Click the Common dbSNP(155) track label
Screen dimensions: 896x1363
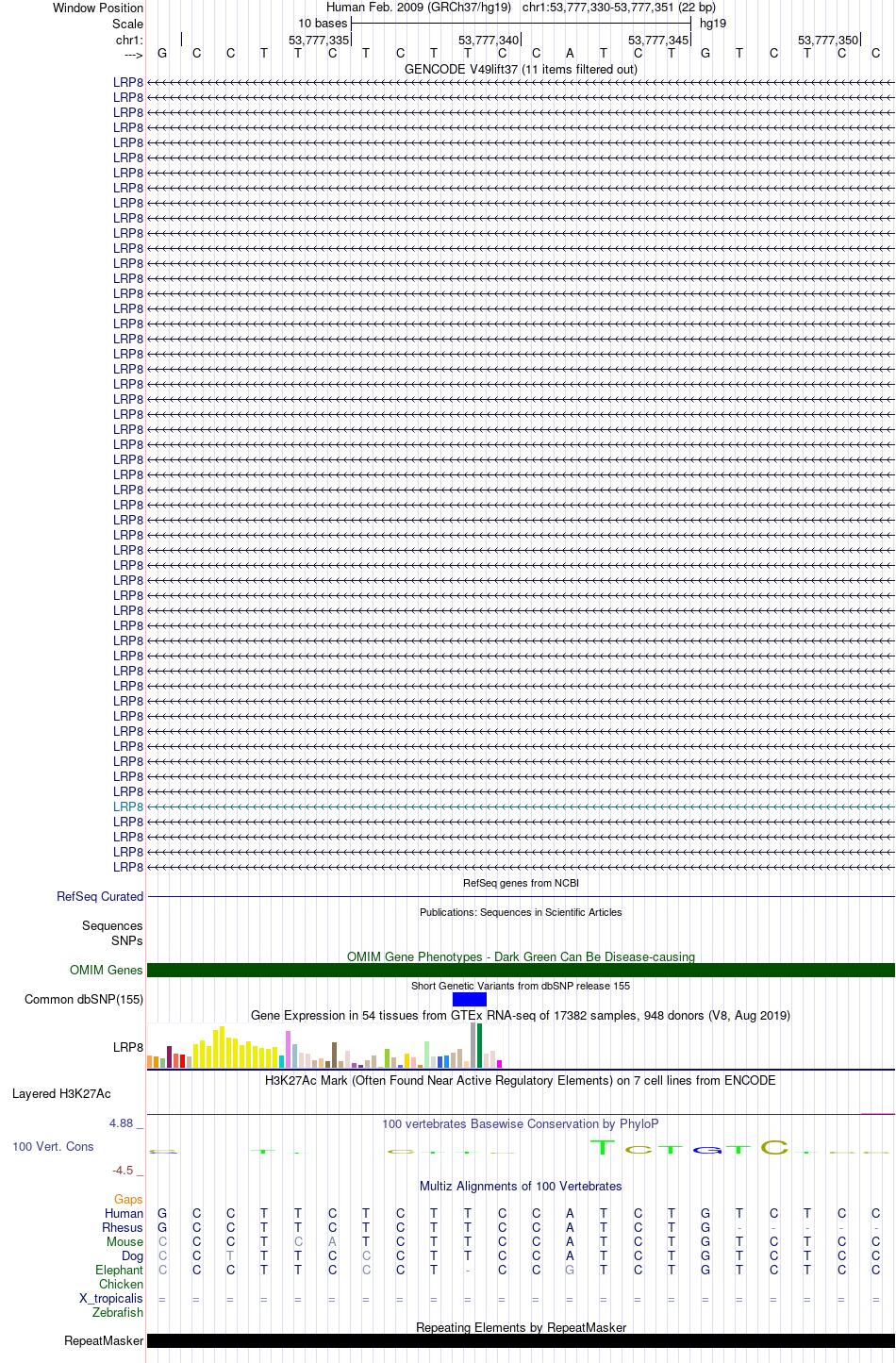point(84,999)
